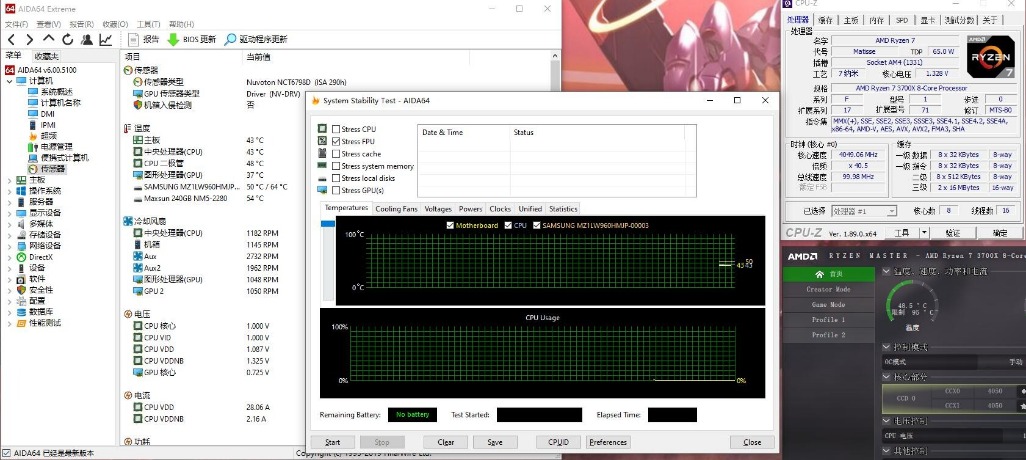
Task: Click the Start button in stability test
Action: click(332, 442)
